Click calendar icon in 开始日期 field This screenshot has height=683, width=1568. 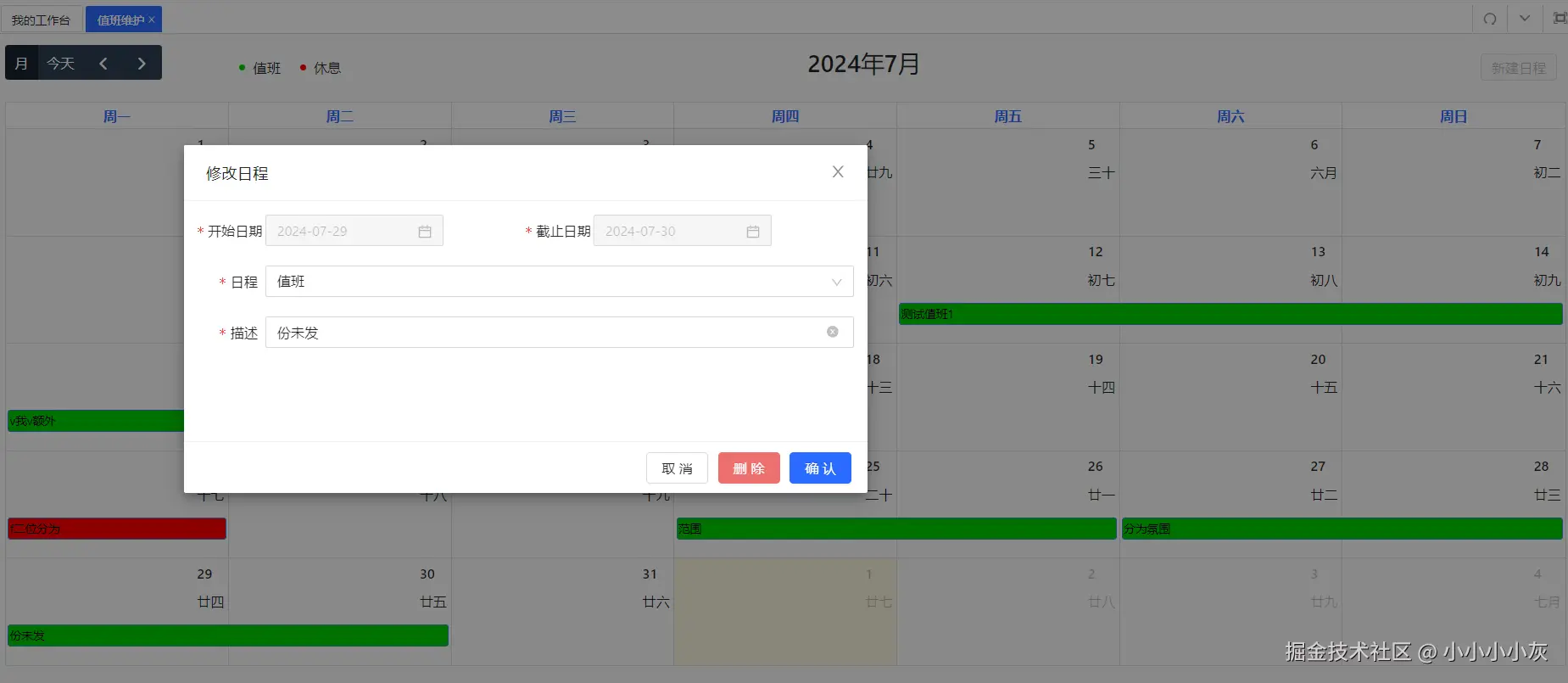pos(425,232)
